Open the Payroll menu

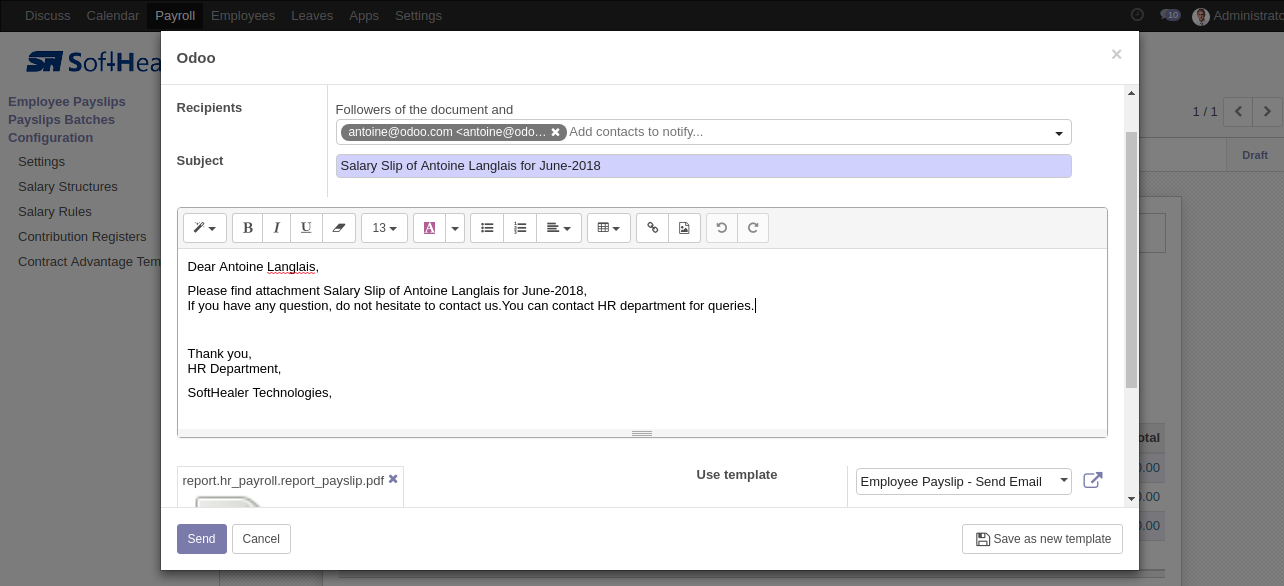click(x=175, y=15)
